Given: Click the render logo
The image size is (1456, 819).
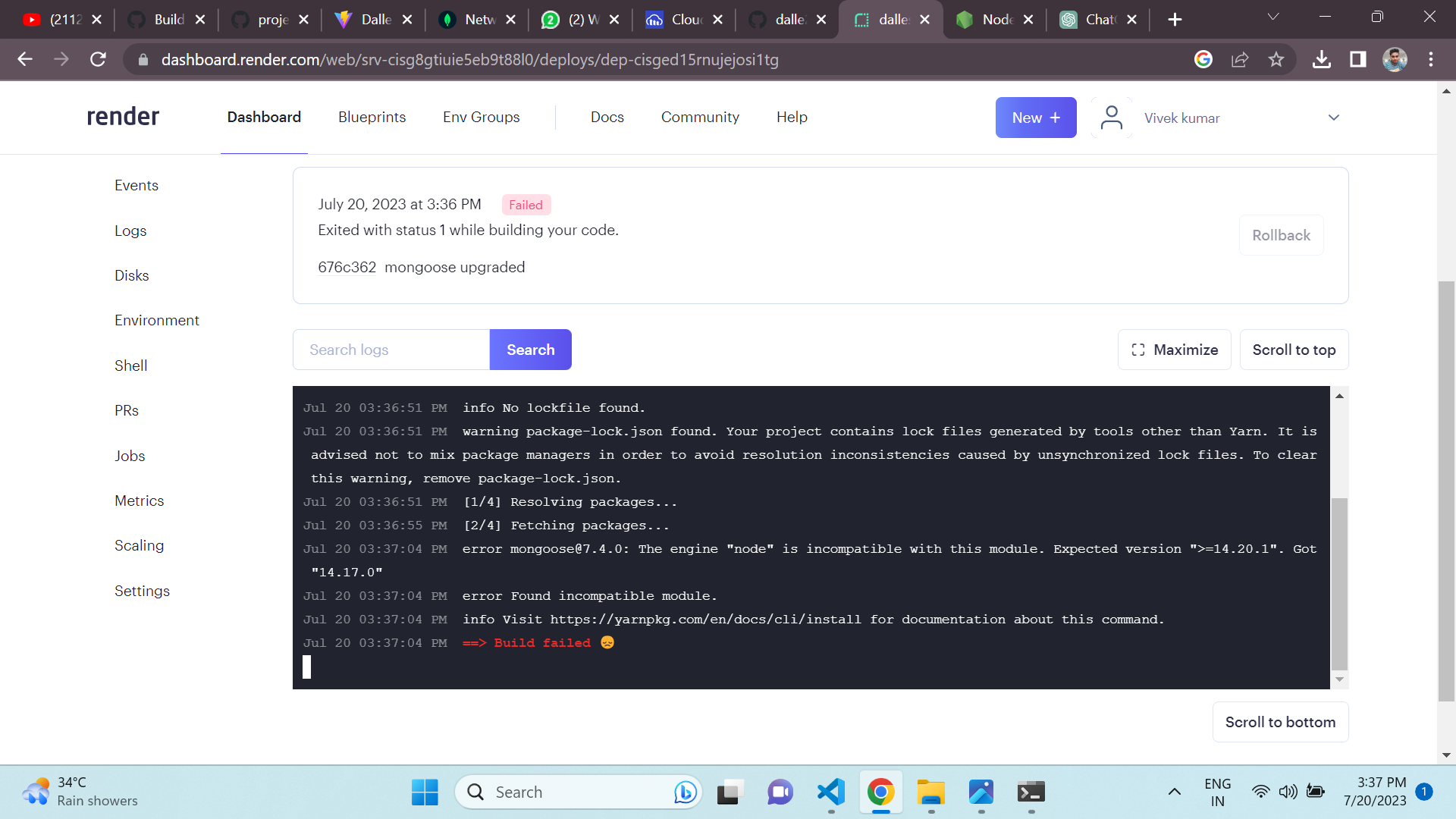Looking at the screenshot, I should tap(122, 116).
